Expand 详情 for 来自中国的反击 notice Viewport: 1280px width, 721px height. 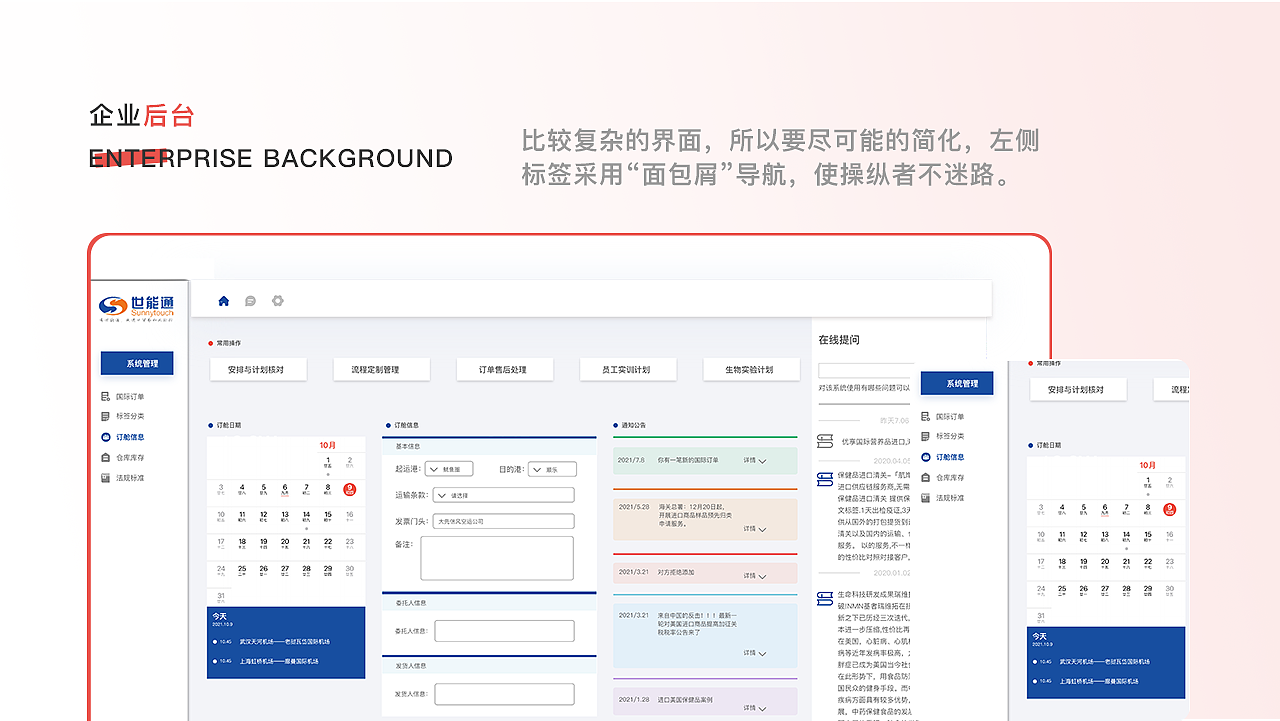pos(755,653)
